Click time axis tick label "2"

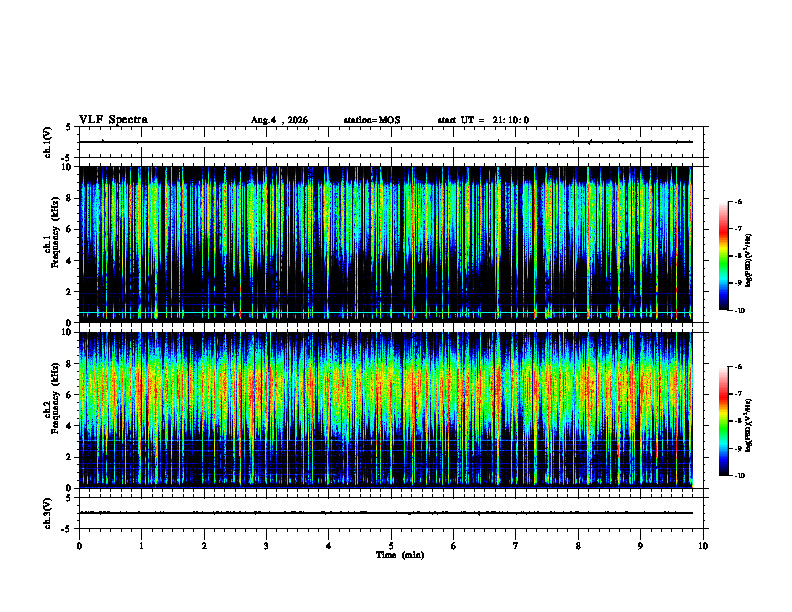pos(204,546)
